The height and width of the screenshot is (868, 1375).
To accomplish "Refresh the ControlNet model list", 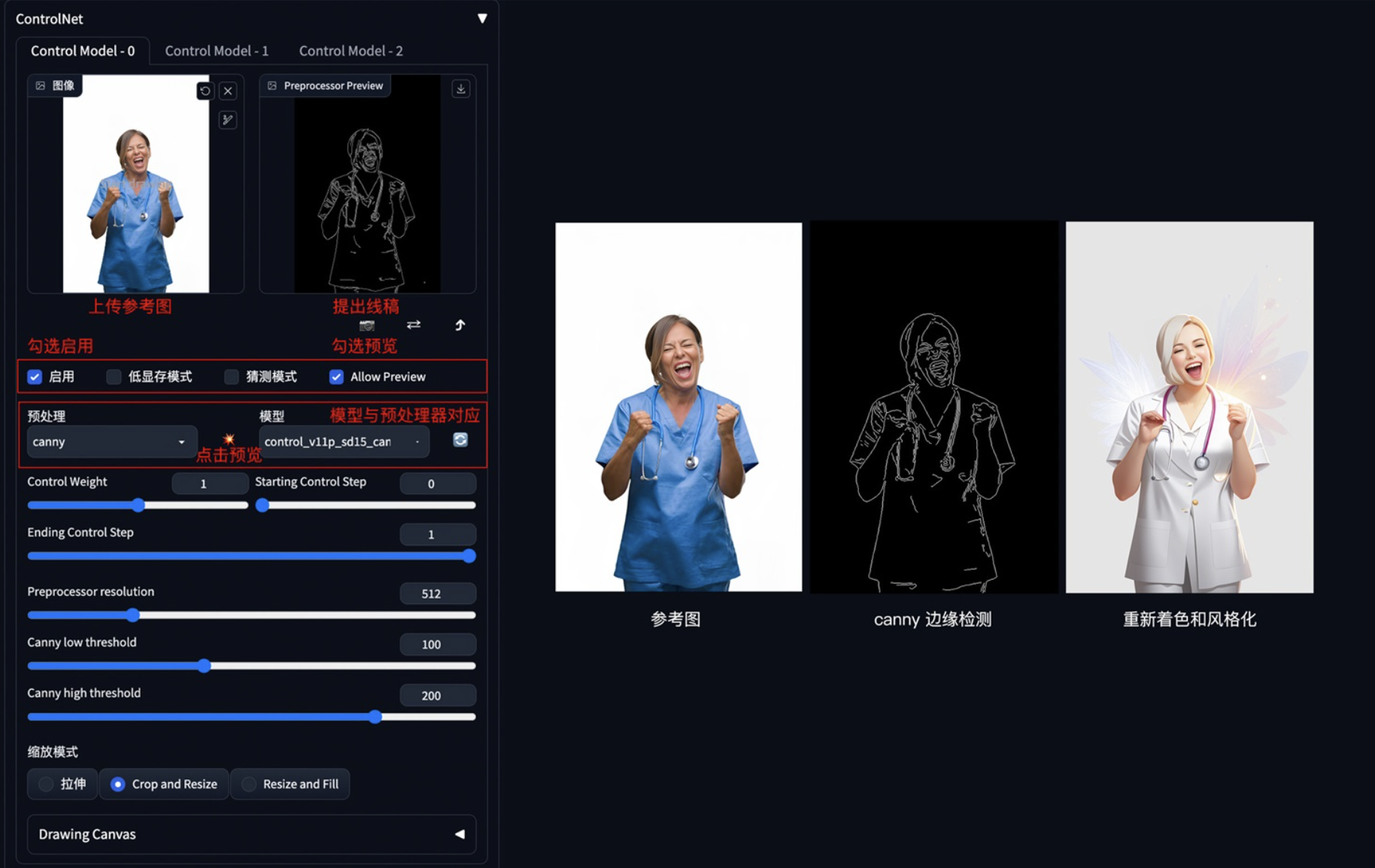I will (x=460, y=440).
